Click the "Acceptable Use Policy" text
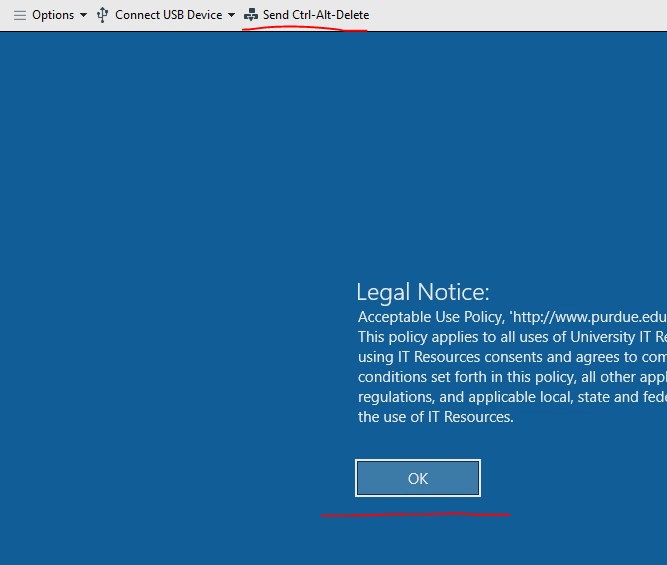667x565 pixels. click(430, 316)
